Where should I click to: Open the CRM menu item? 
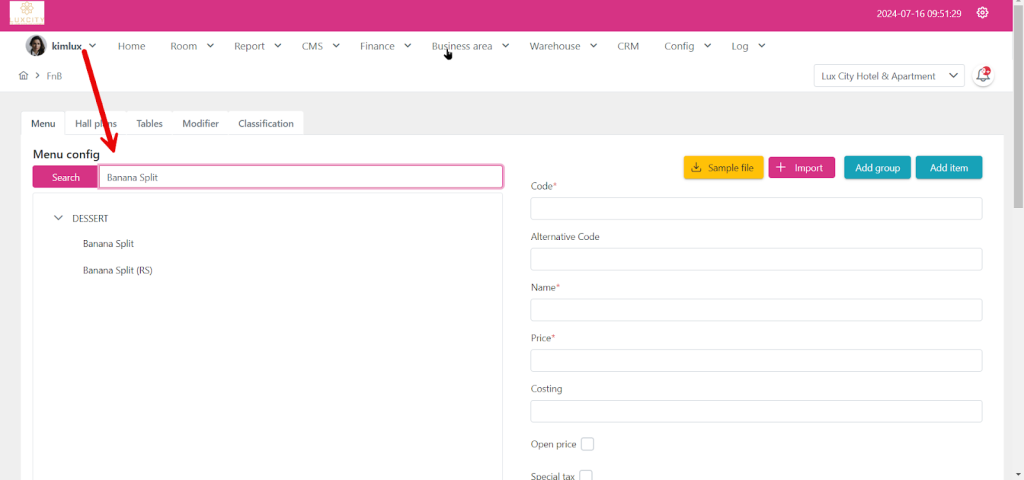click(x=628, y=46)
